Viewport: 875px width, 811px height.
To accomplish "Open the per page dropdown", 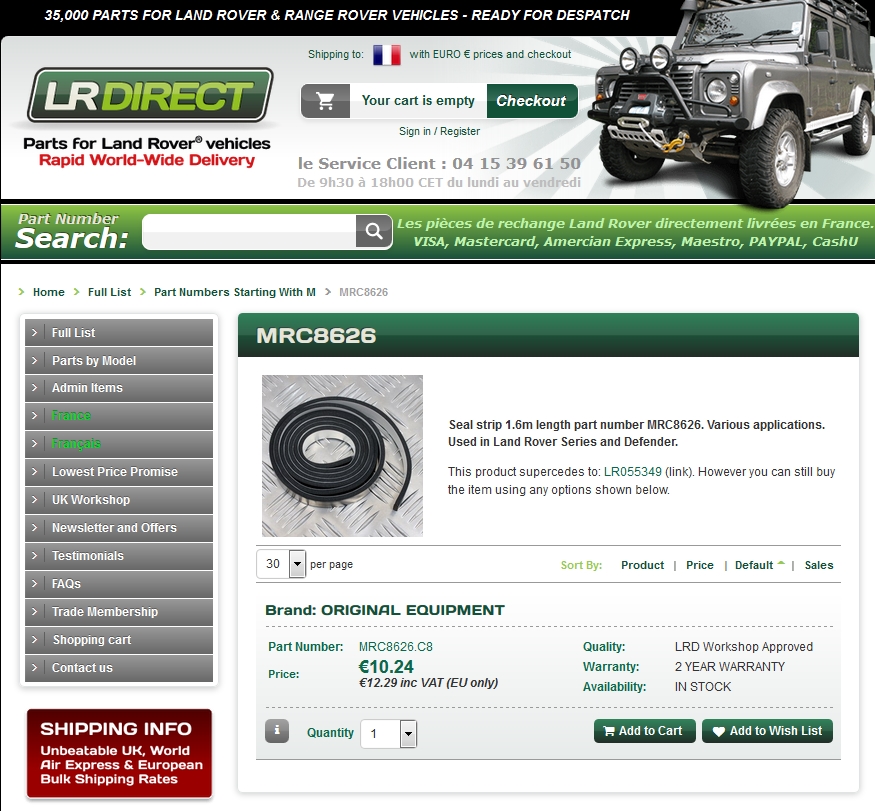I will [x=296, y=565].
